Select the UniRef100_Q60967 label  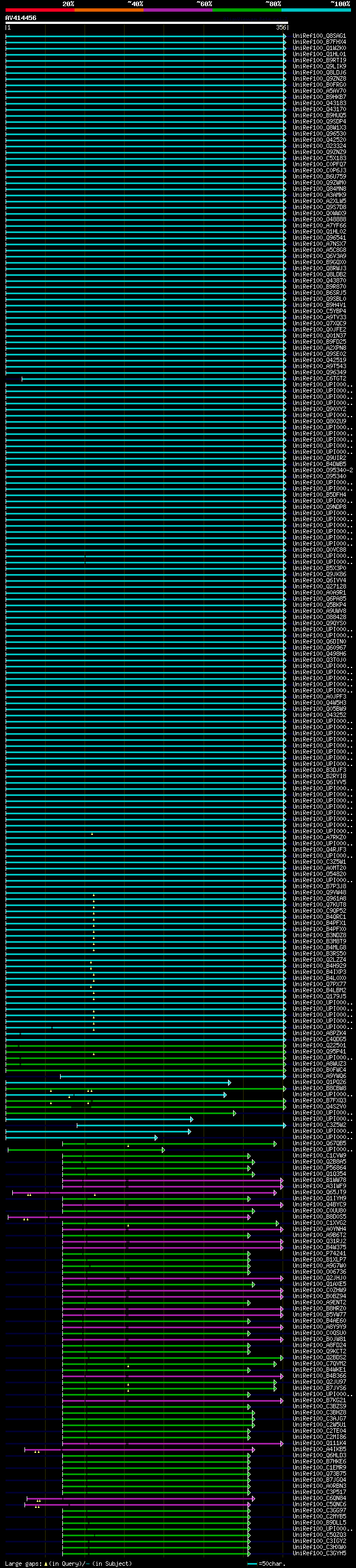point(319,647)
